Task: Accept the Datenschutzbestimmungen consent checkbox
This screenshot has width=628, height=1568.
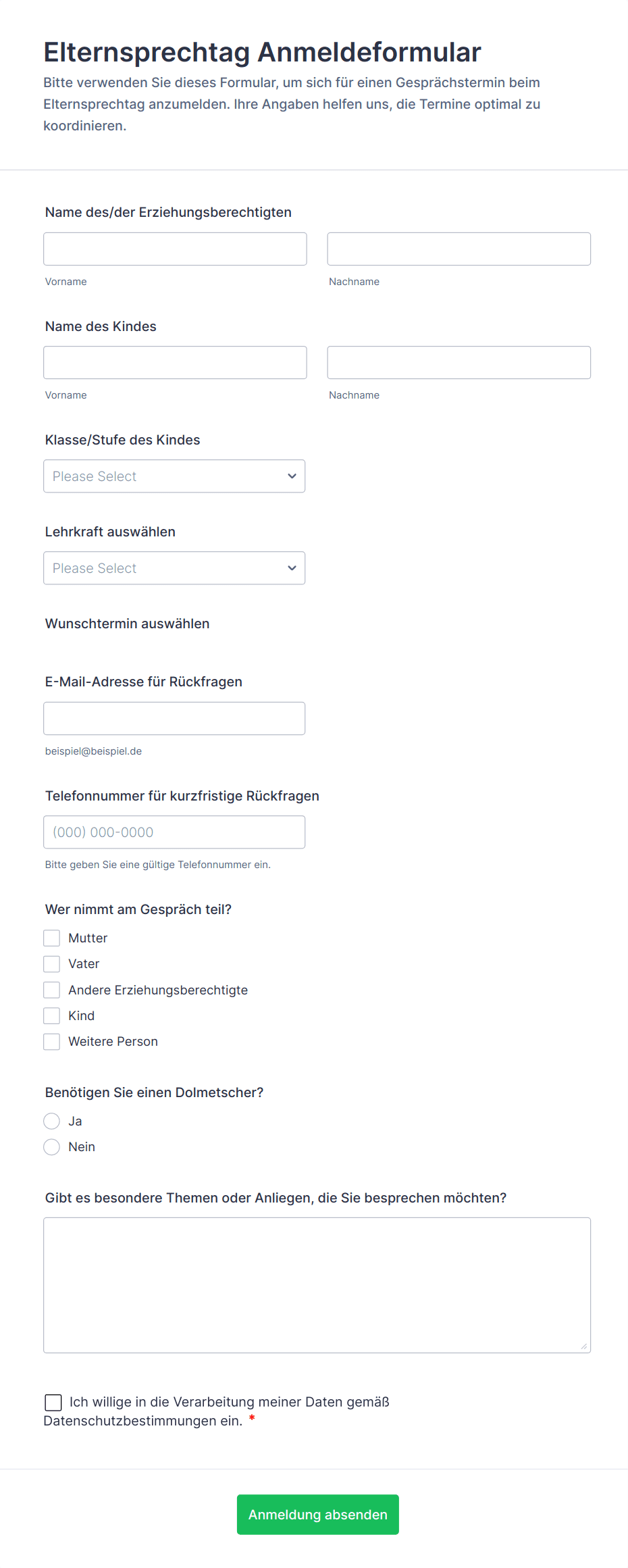Action: click(53, 1402)
